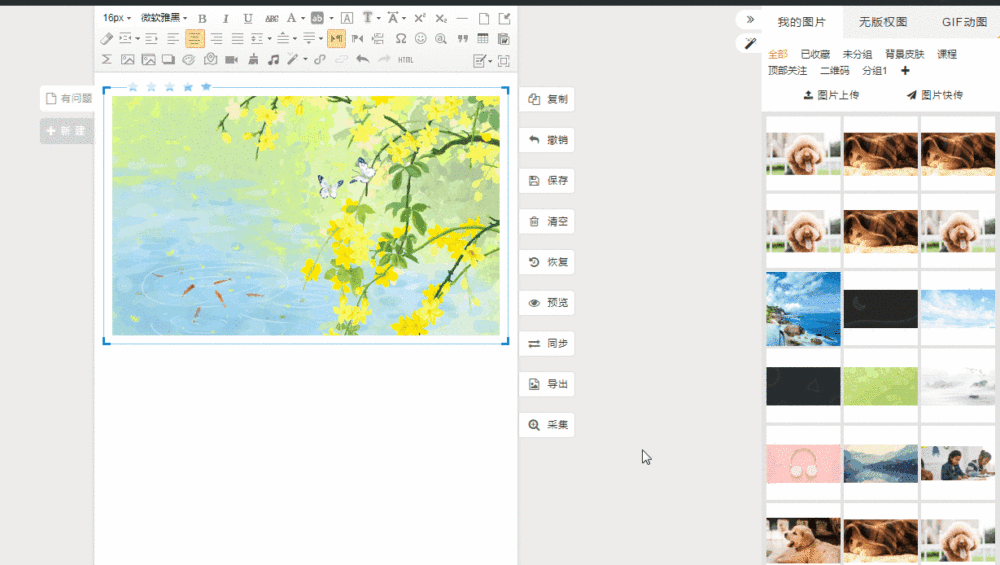Toggle the highlighted center align button
Image resolution: width=1000 pixels, height=565 pixels.
(x=194, y=39)
